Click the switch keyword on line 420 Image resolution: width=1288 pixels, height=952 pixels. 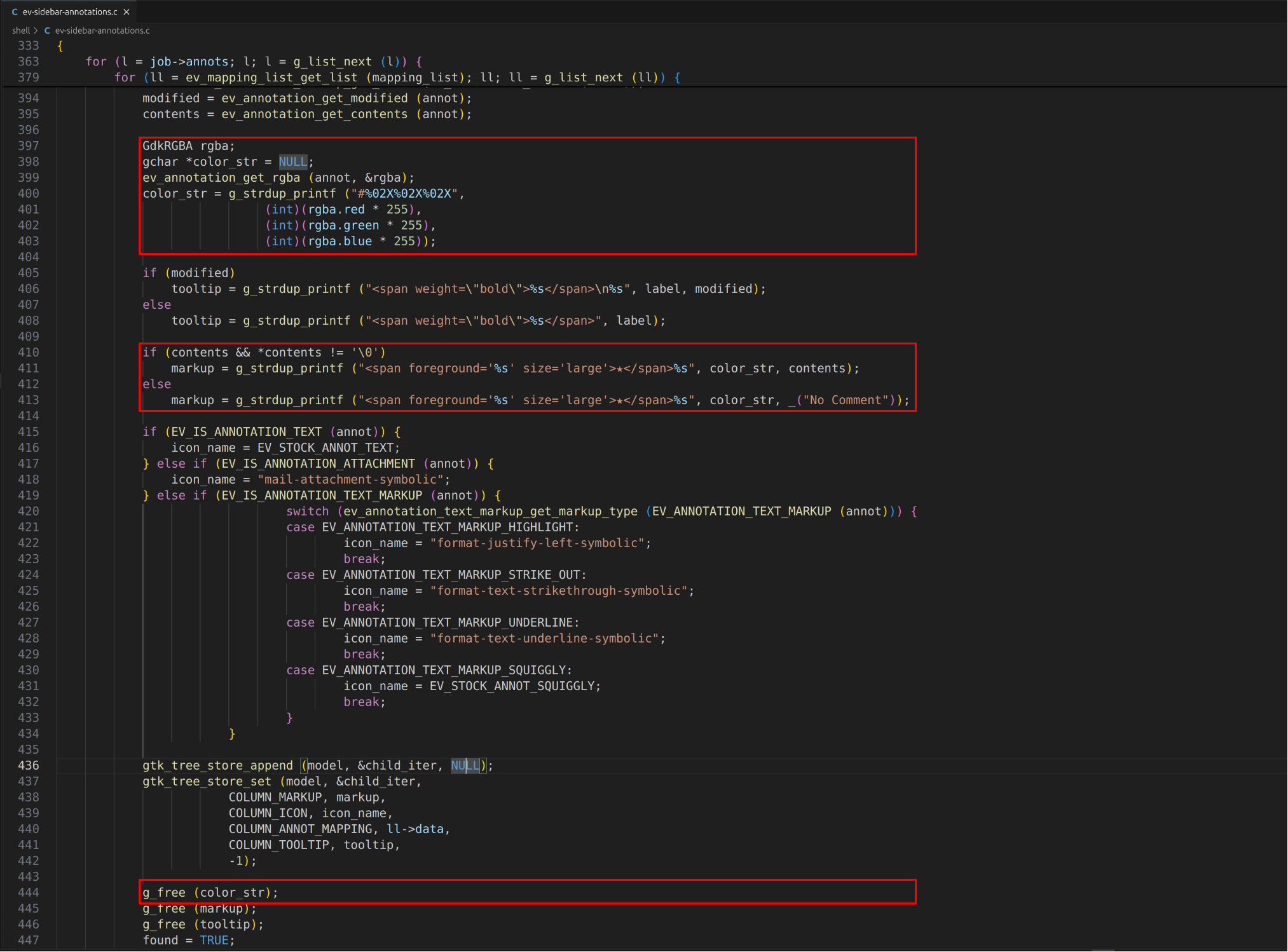[307, 511]
